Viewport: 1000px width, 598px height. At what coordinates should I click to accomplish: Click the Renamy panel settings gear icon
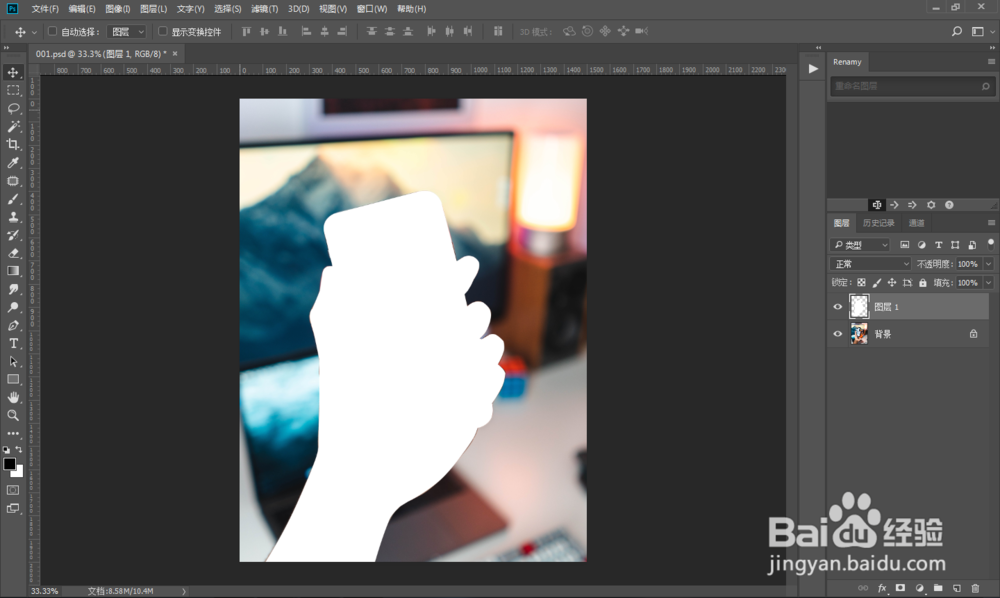coord(930,205)
